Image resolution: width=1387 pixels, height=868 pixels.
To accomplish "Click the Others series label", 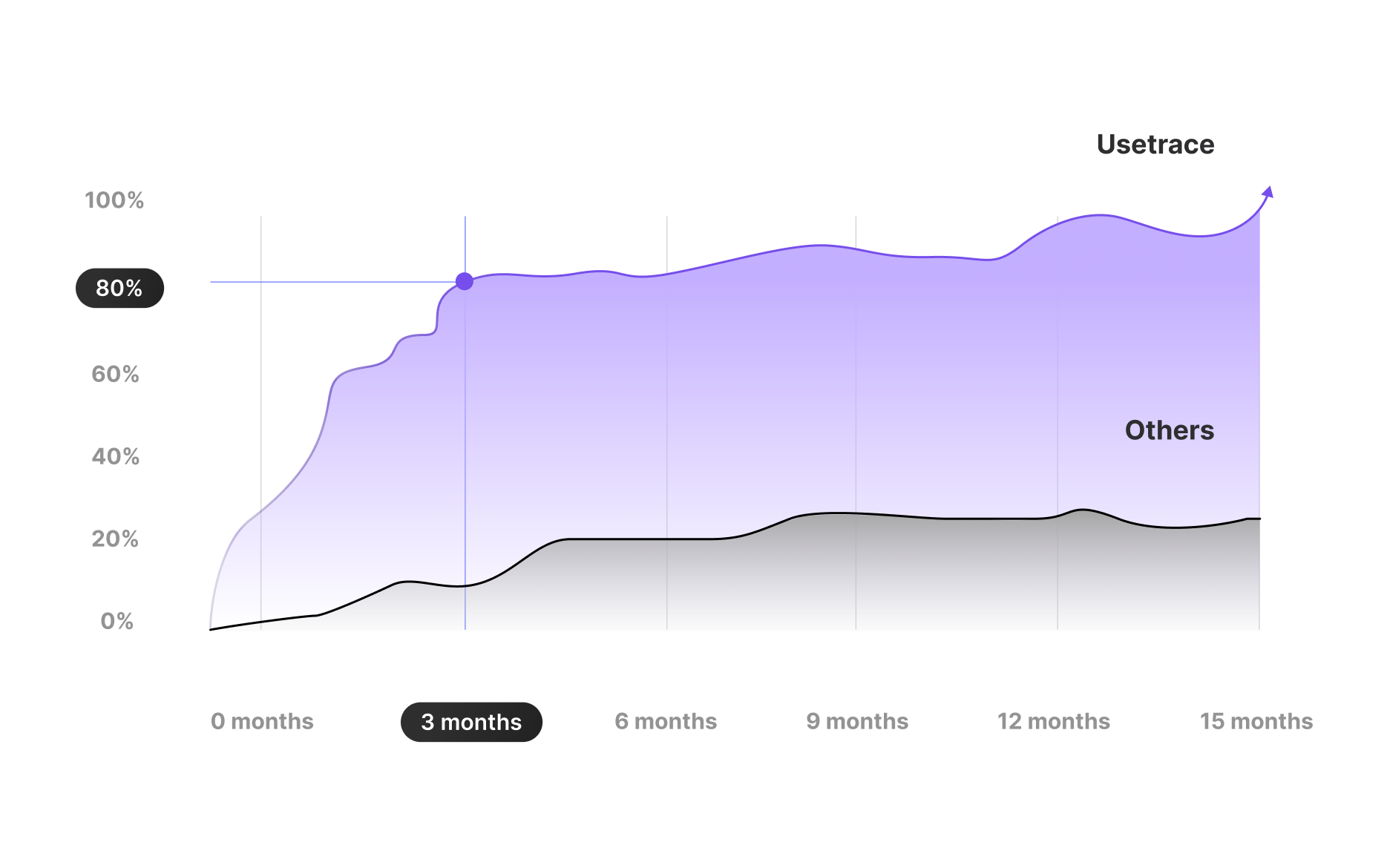I will click(x=1170, y=430).
